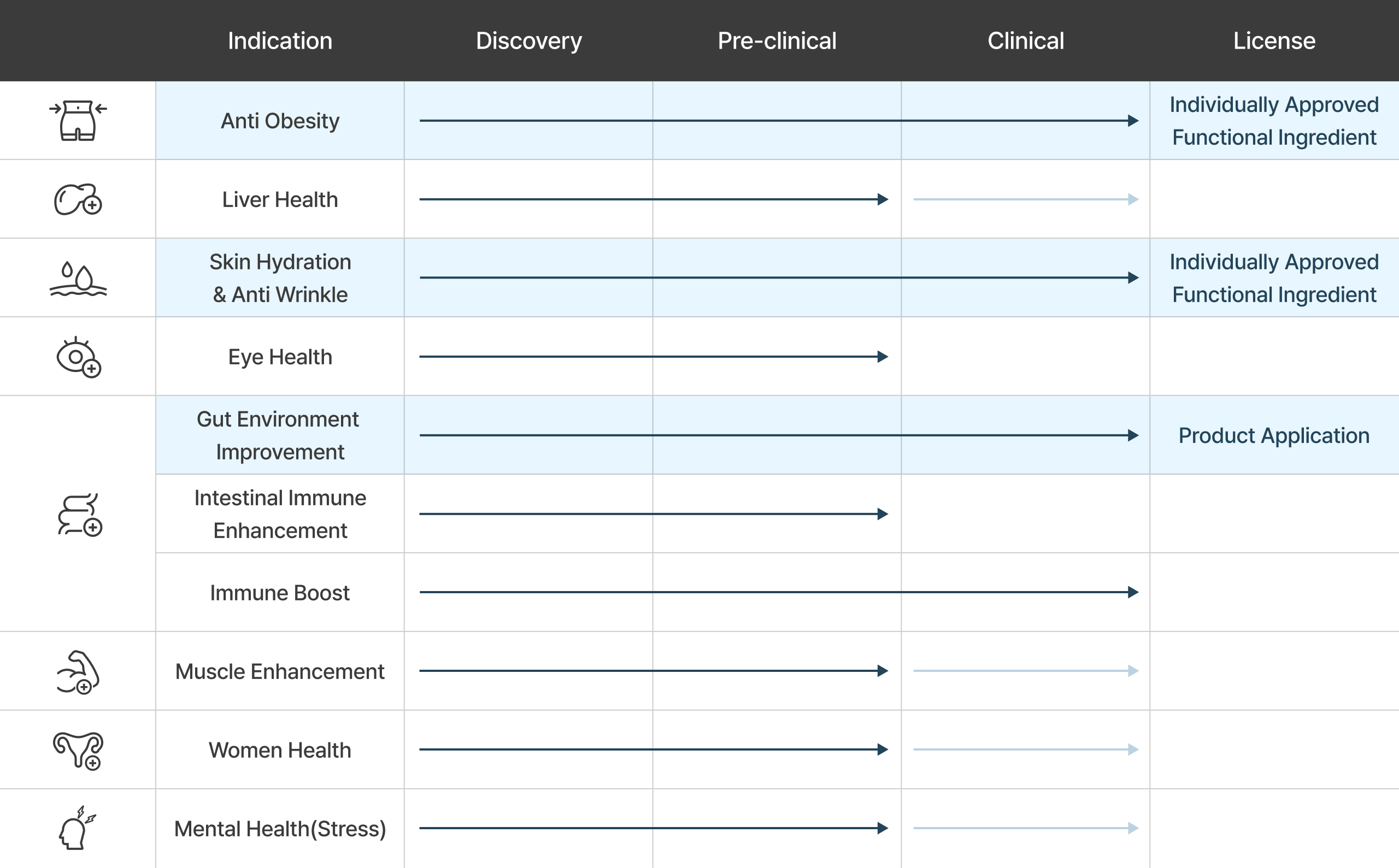Click the License column header

point(1274,41)
